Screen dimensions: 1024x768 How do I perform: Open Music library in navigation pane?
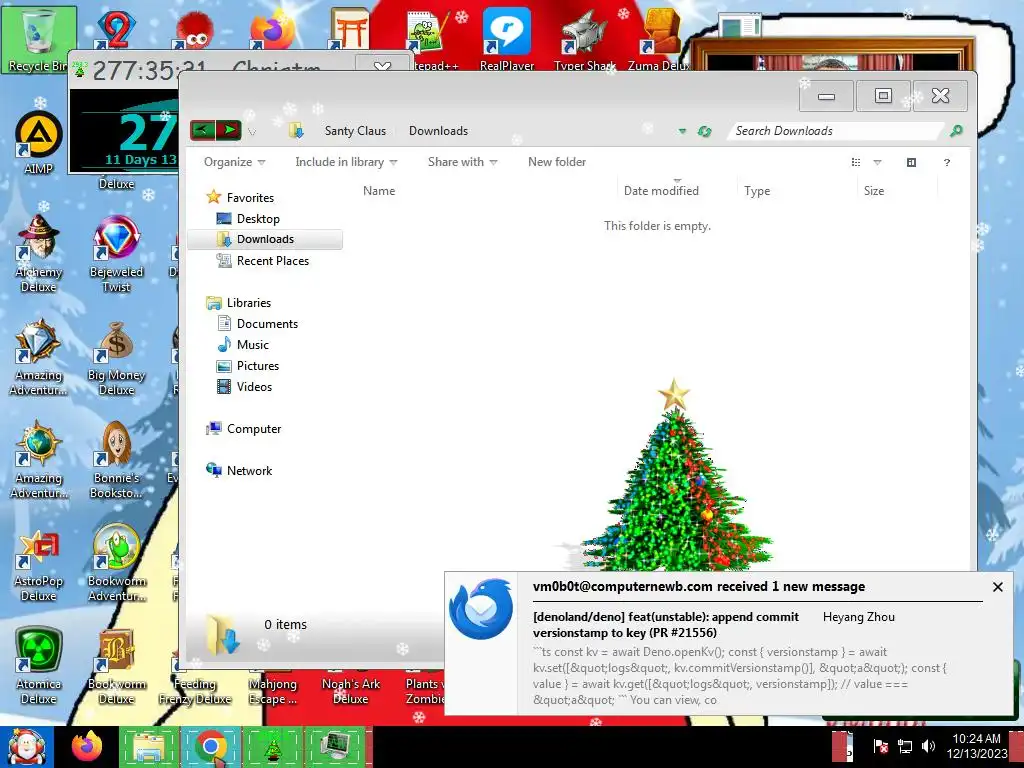pyautogui.click(x=252, y=345)
